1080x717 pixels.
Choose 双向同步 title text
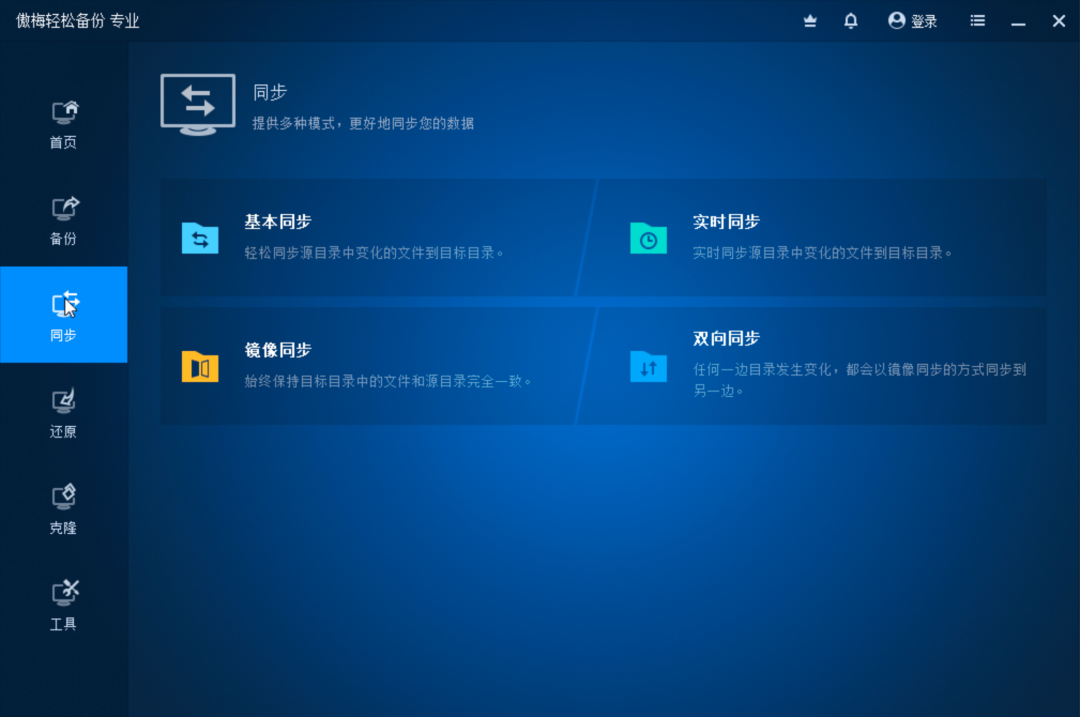[x=726, y=338]
